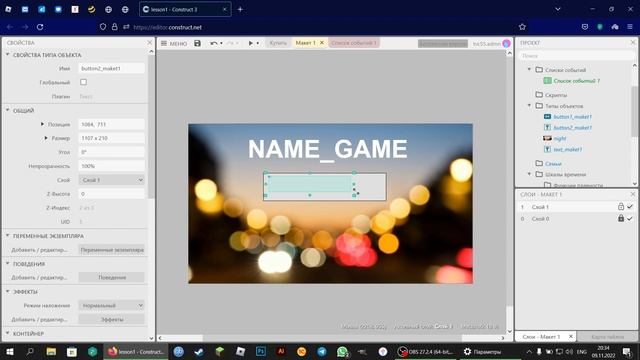
Task: Select the Семьи folder
Action: coord(553,164)
